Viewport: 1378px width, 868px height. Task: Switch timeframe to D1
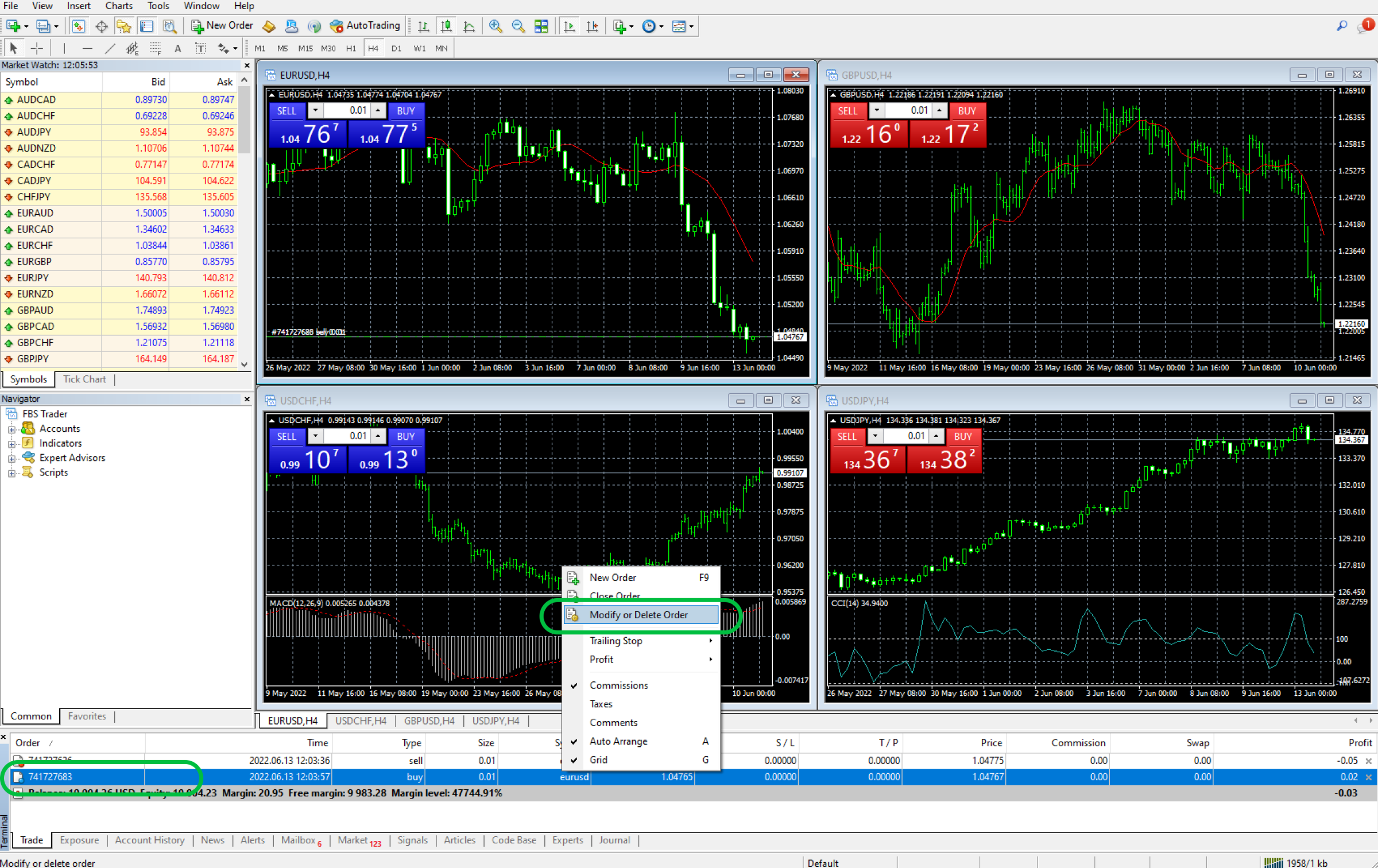[x=396, y=48]
